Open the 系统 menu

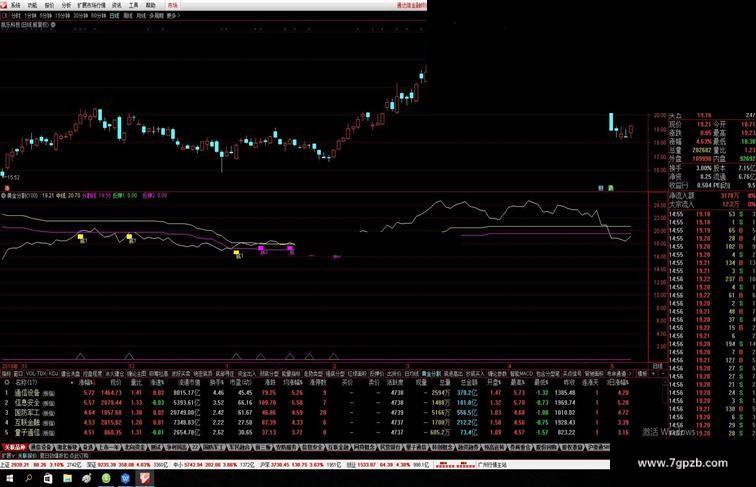(x=15, y=5)
